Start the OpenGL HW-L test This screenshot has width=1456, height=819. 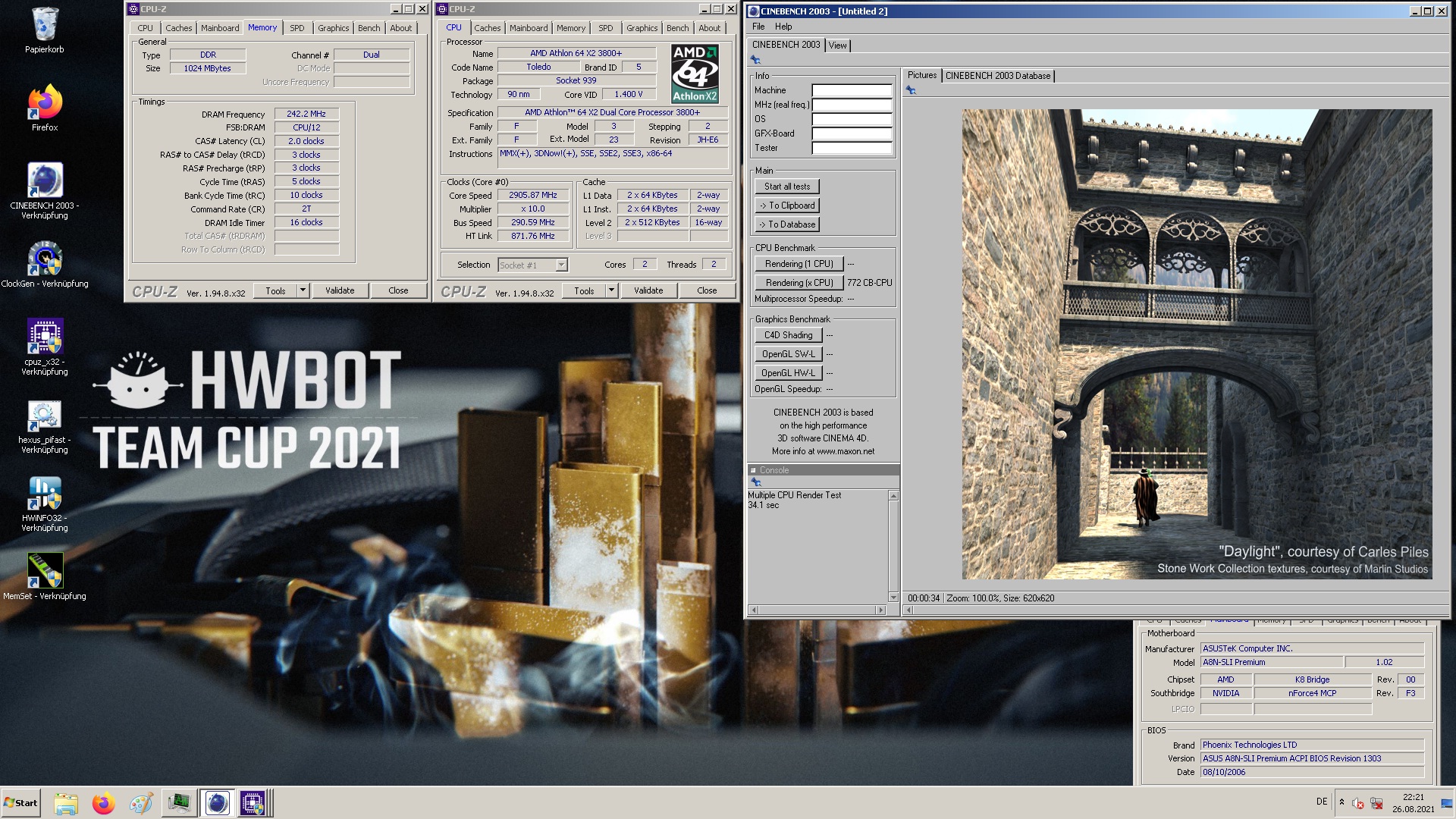(x=789, y=373)
